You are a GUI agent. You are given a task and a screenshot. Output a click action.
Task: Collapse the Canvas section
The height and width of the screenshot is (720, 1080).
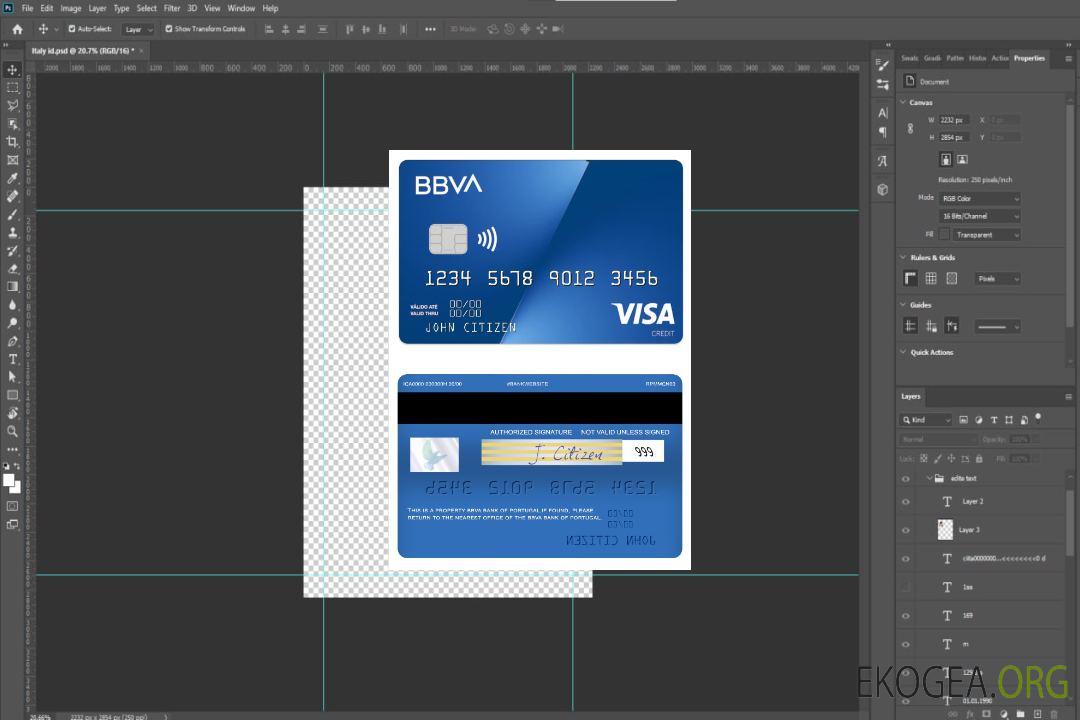coord(903,102)
